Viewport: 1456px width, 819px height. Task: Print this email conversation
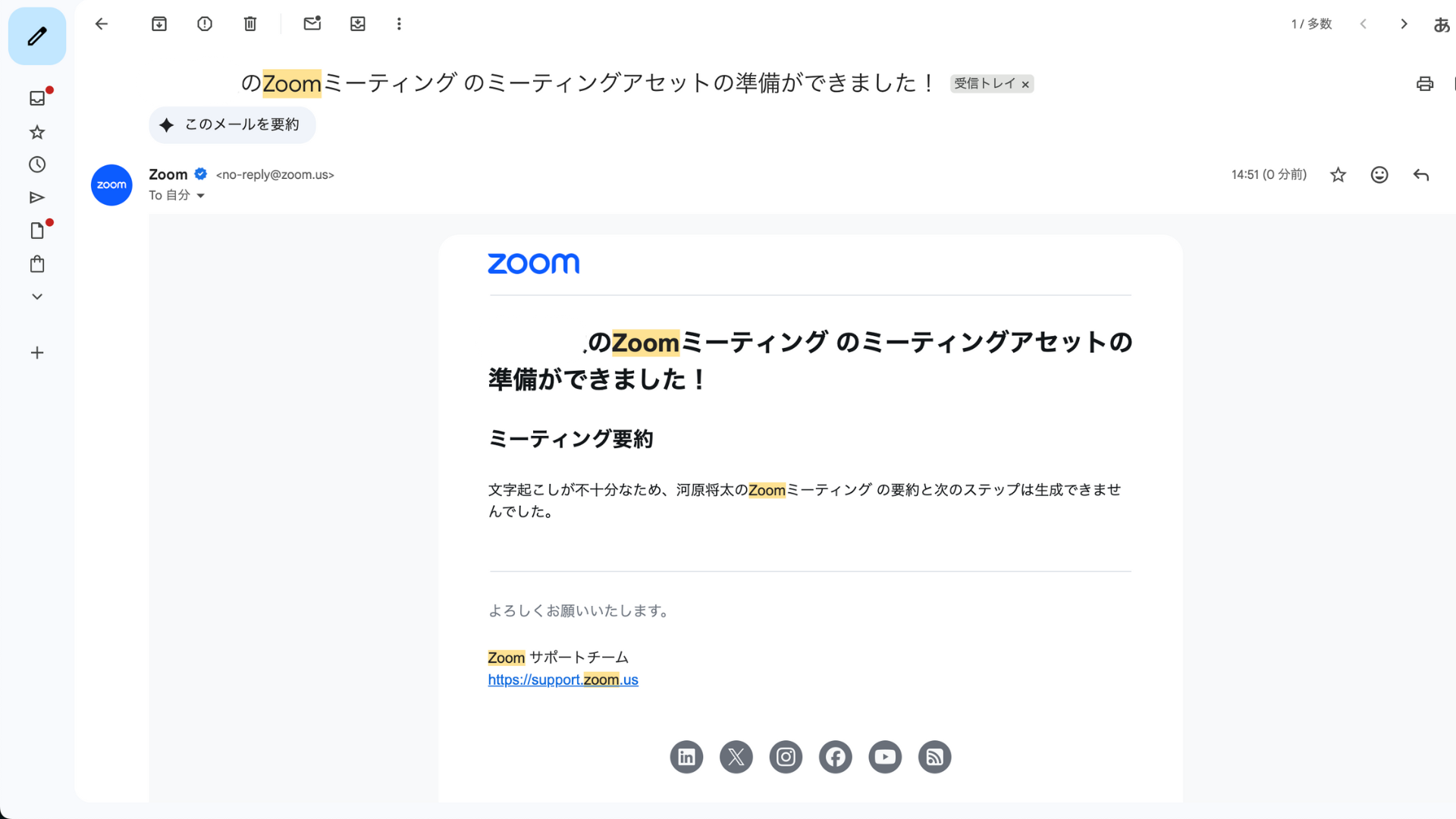click(1425, 83)
